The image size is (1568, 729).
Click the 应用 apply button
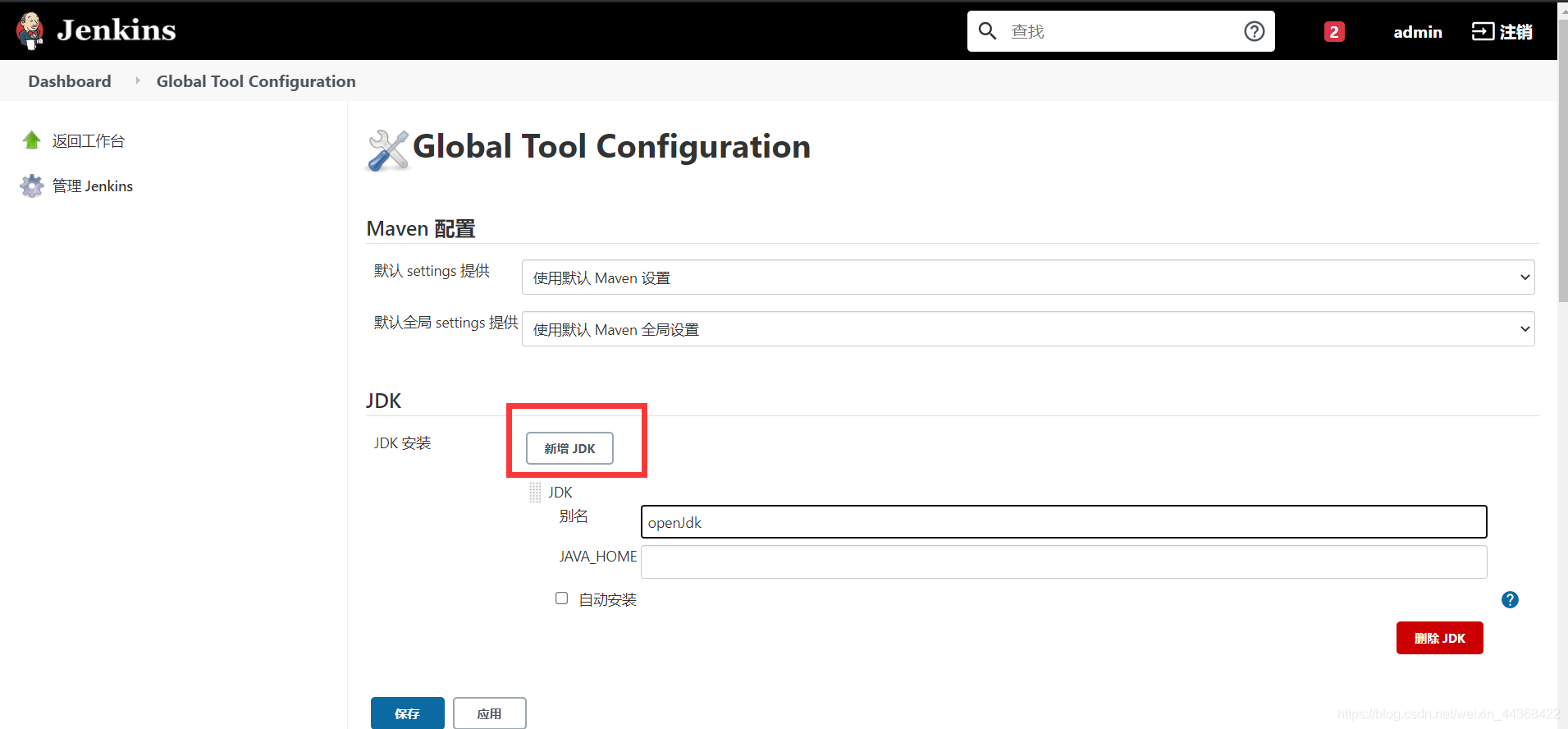coord(489,713)
